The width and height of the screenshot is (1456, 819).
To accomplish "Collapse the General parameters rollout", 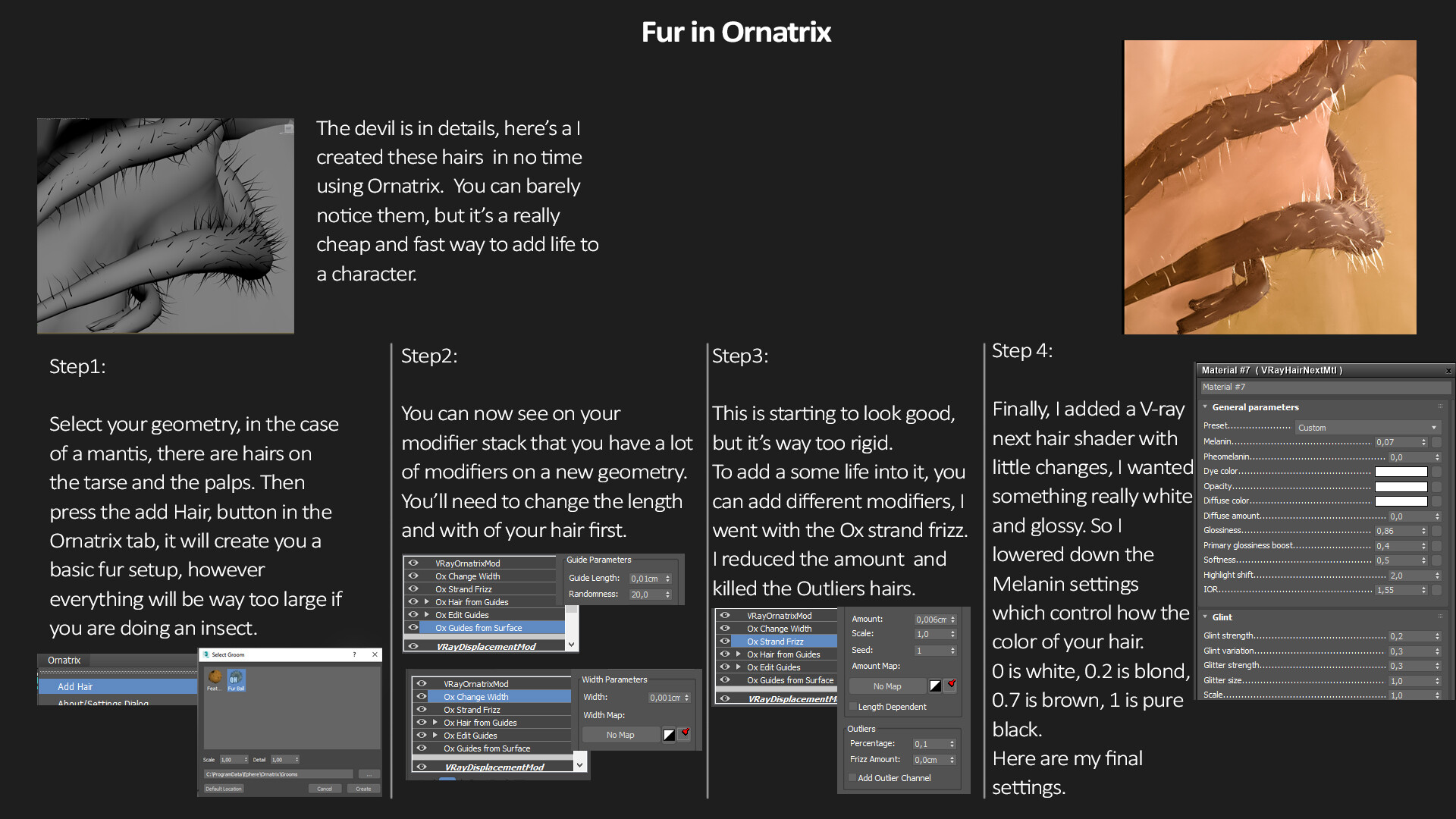I will (1205, 407).
